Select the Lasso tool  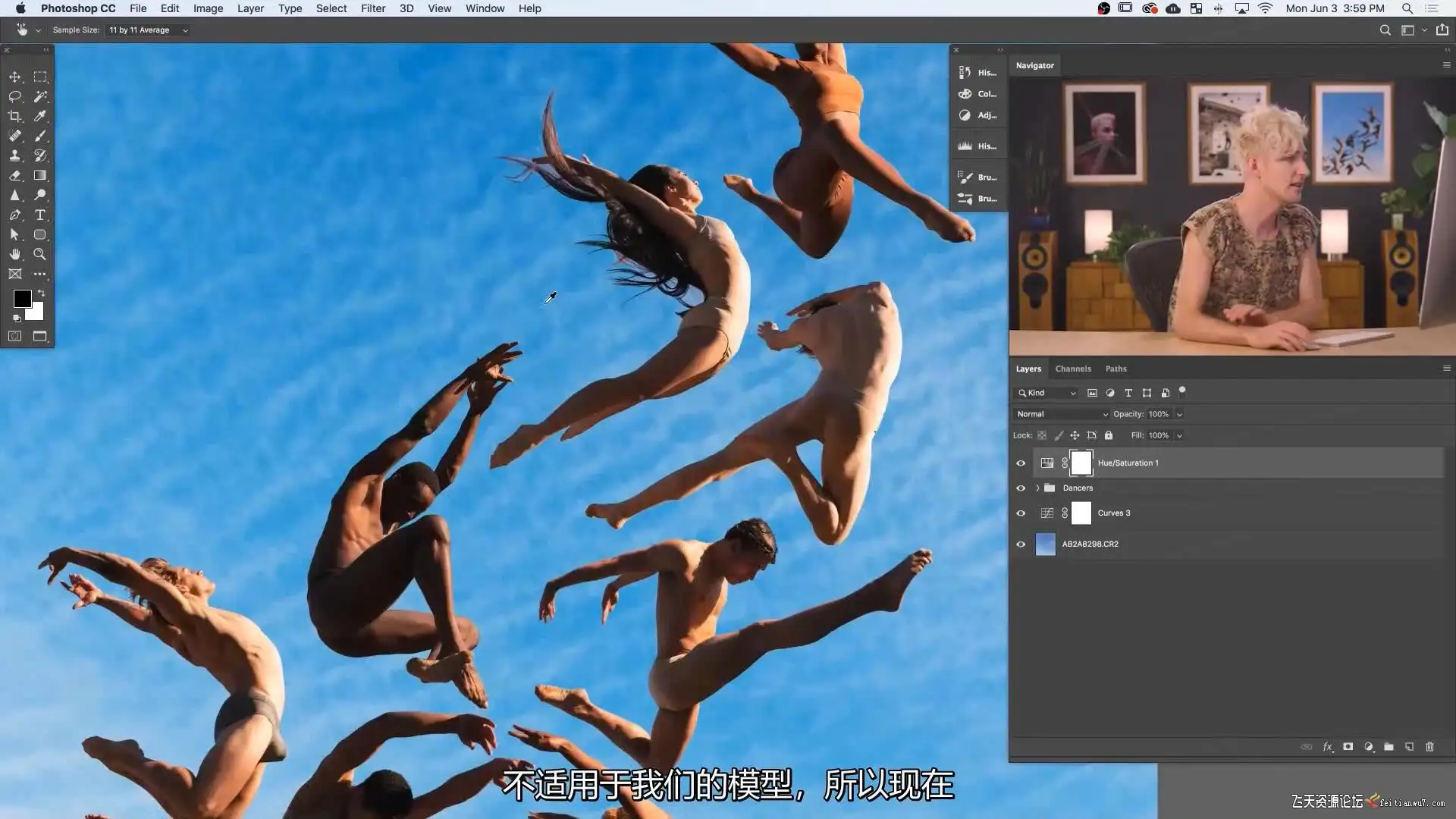(x=14, y=96)
